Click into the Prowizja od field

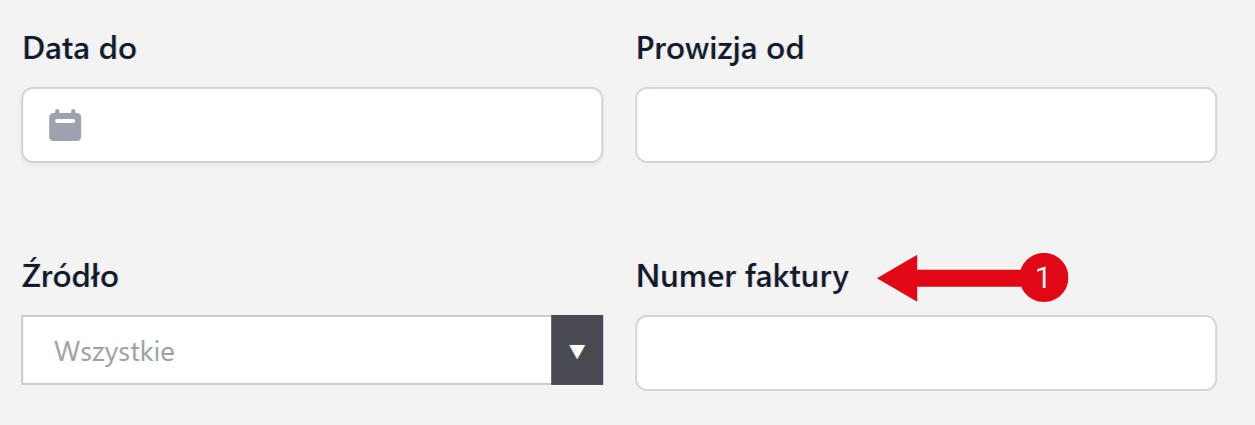925,125
